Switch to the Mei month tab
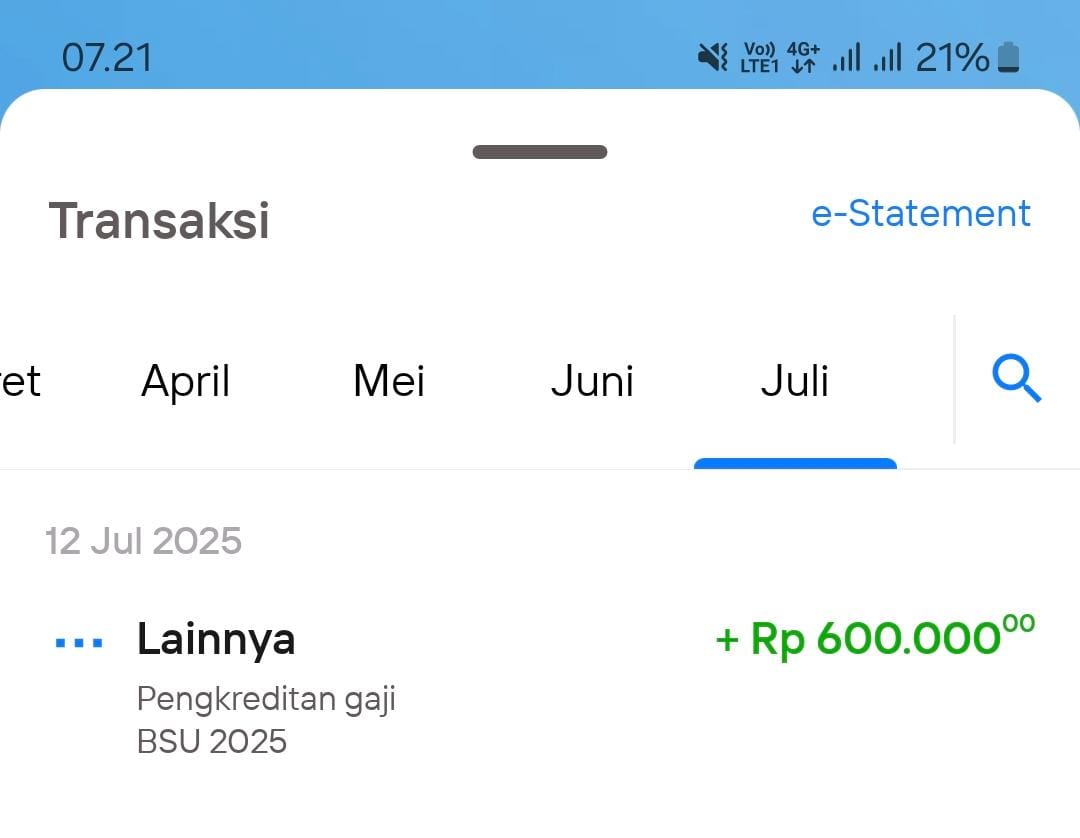This screenshot has width=1080, height=838. coord(389,380)
